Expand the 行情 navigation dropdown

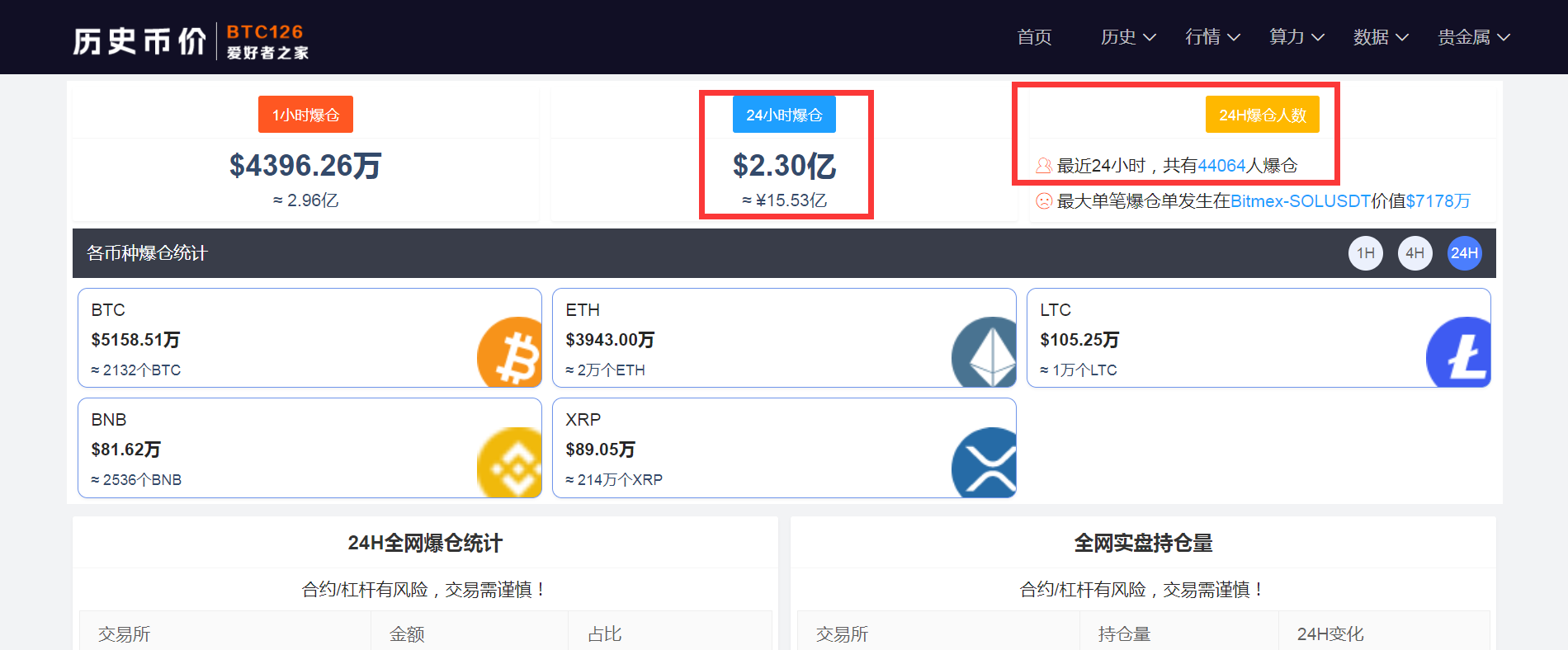[x=1212, y=37]
